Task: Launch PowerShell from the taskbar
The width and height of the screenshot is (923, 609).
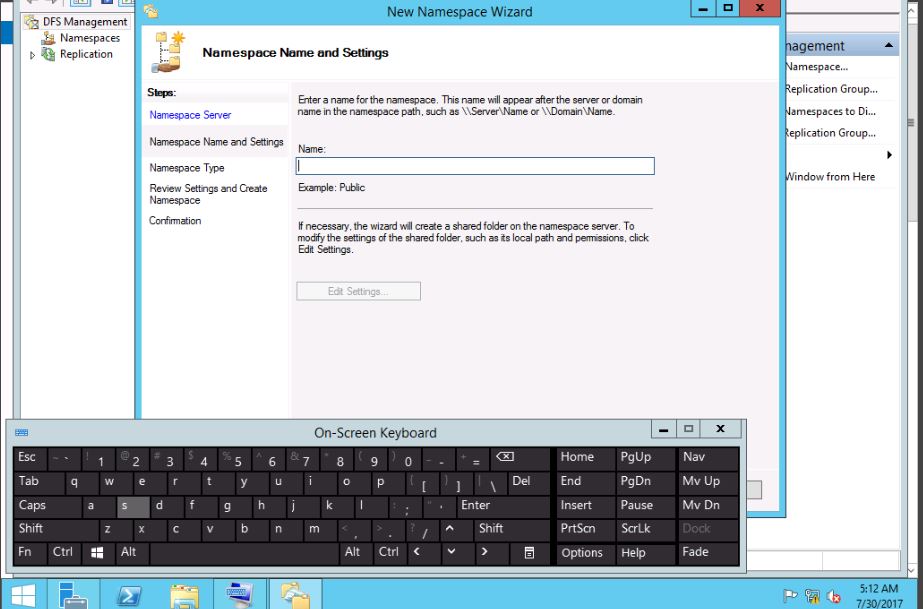Action: point(129,595)
